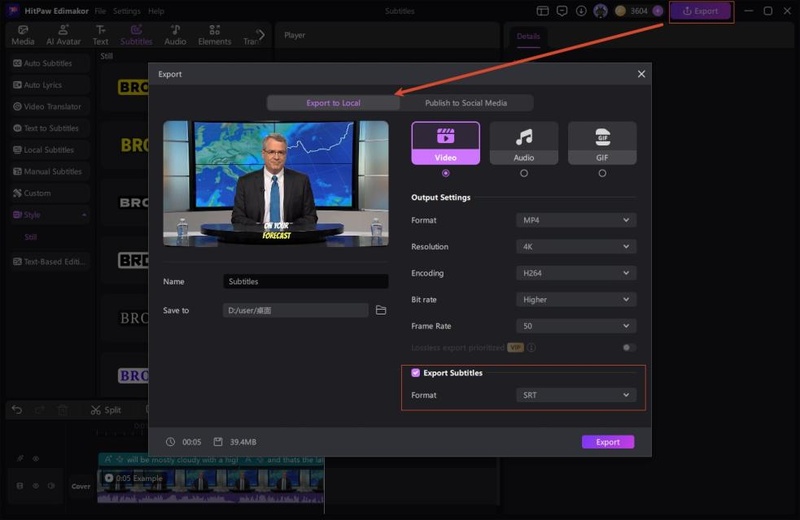Open Video Translator in sidebar
Screen dimensions: 800x520
[49, 106]
